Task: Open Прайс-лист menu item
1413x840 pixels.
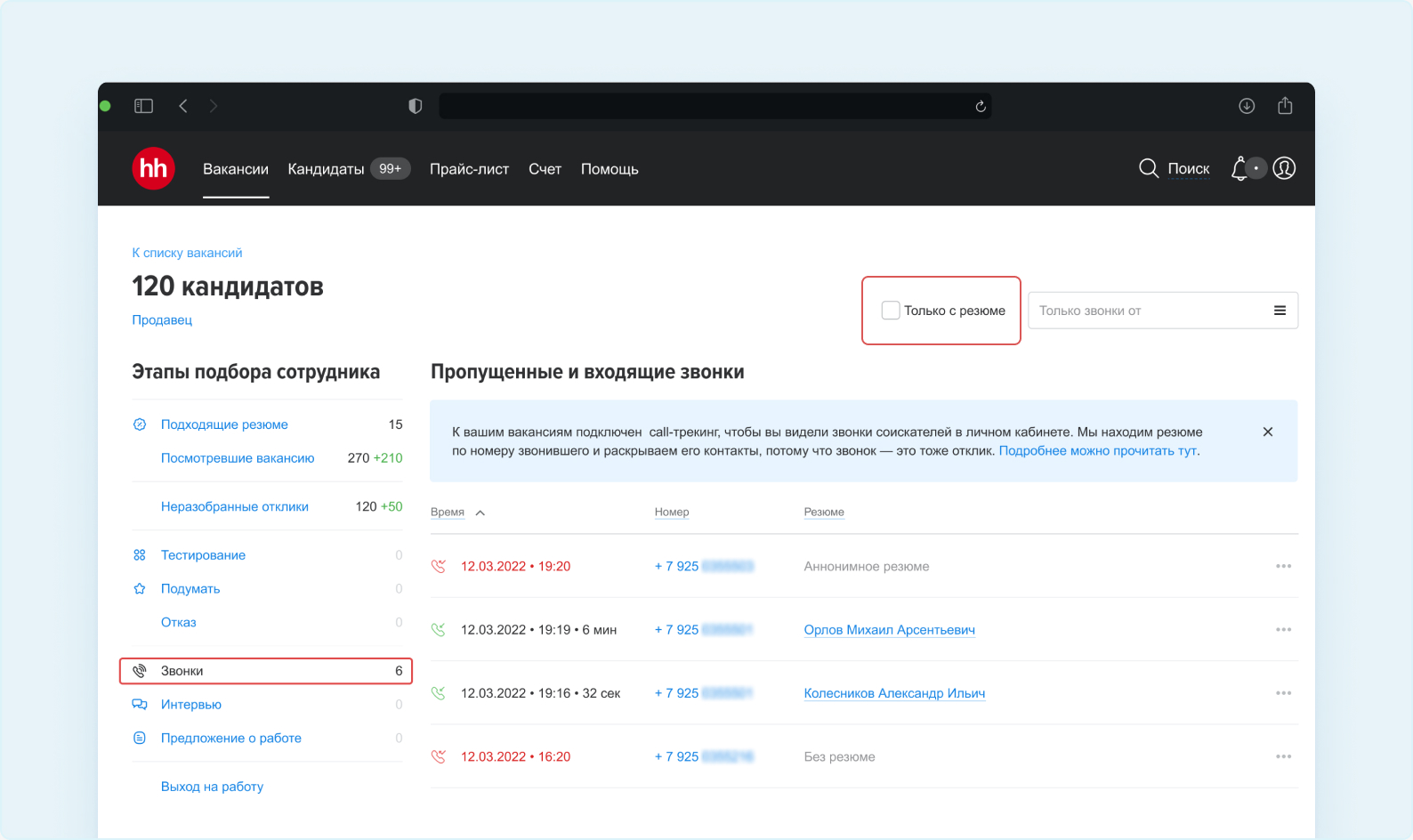Action: click(469, 169)
